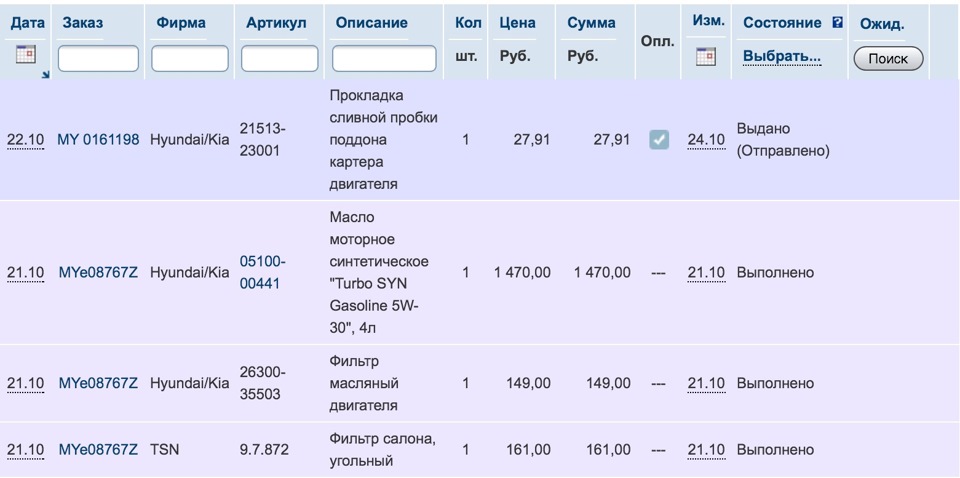The width and height of the screenshot is (960, 478).
Task: Click the Заказ filter input field
Action: tap(99, 59)
